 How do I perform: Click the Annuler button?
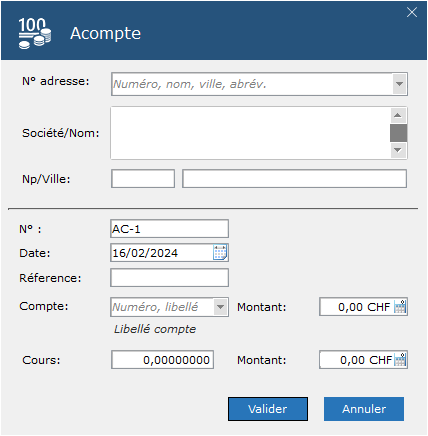pos(364,409)
